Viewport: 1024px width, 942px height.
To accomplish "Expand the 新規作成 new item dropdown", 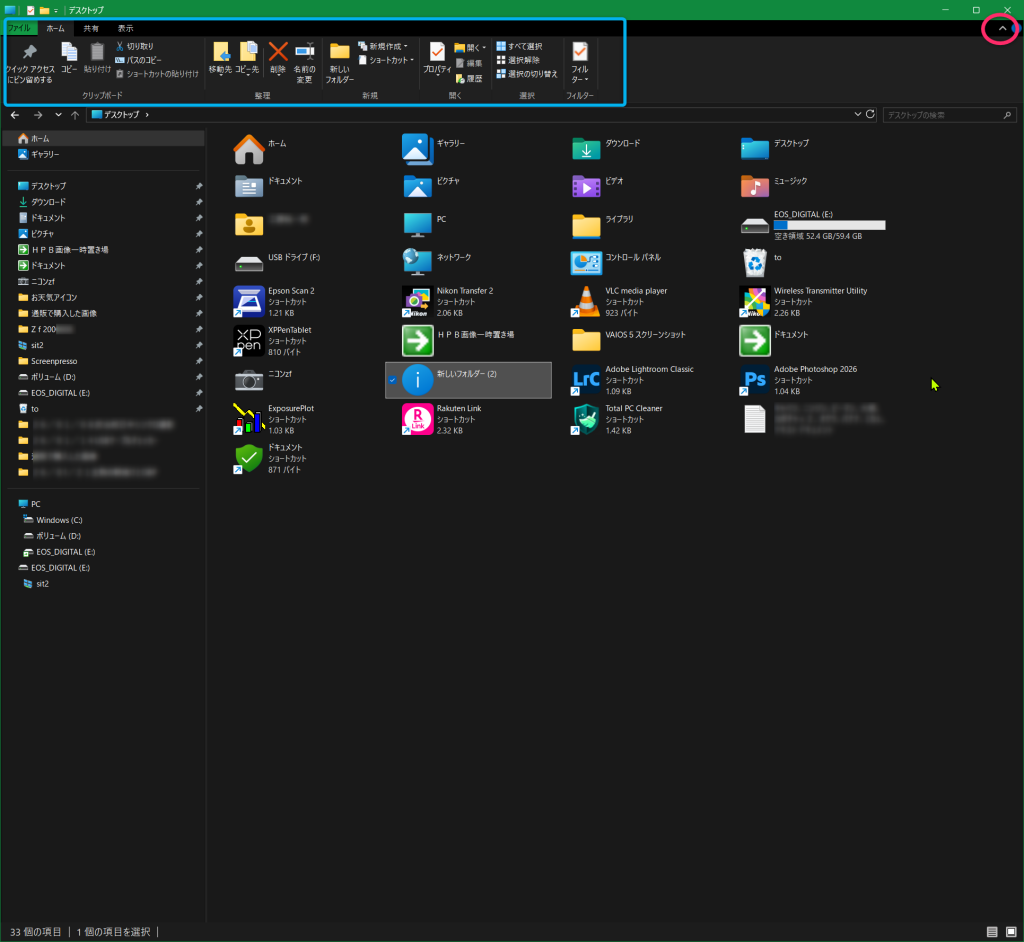I will 382,46.
